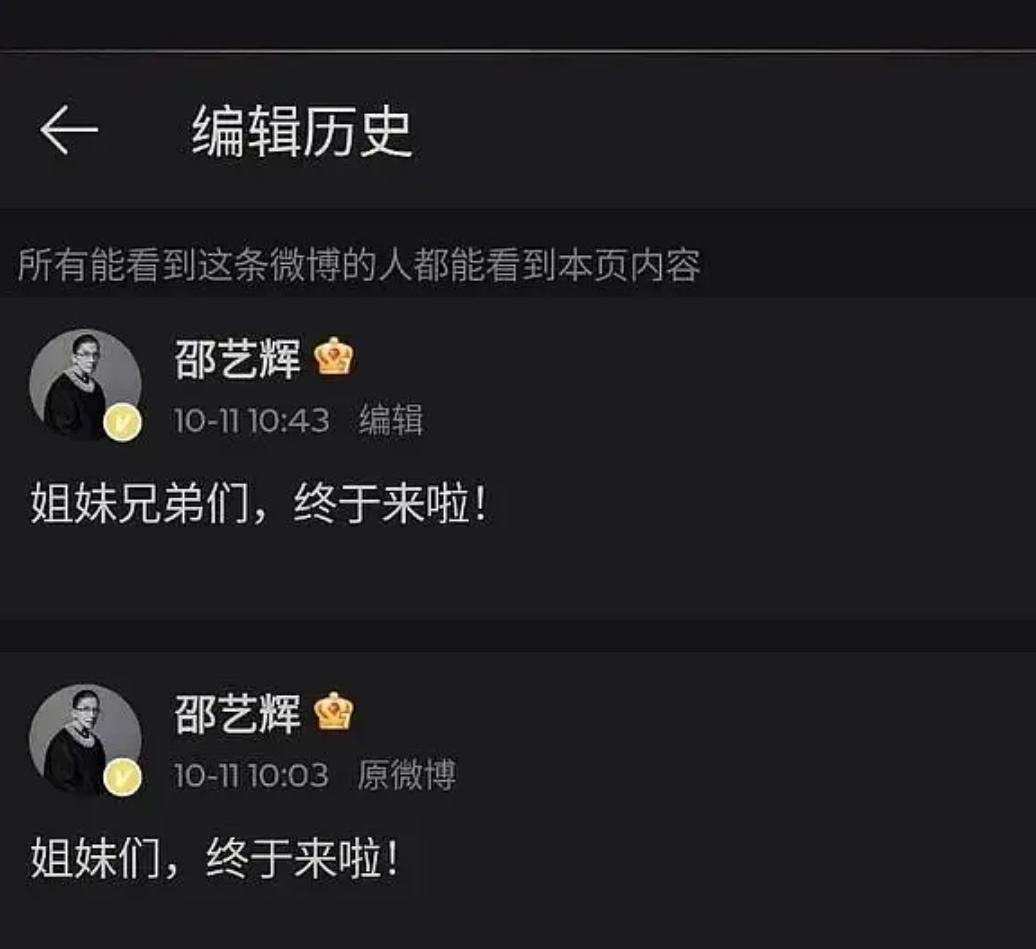Open post text 姐妹兄弟们，终于来啦！
This screenshot has height=949, width=1036.
[258, 504]
